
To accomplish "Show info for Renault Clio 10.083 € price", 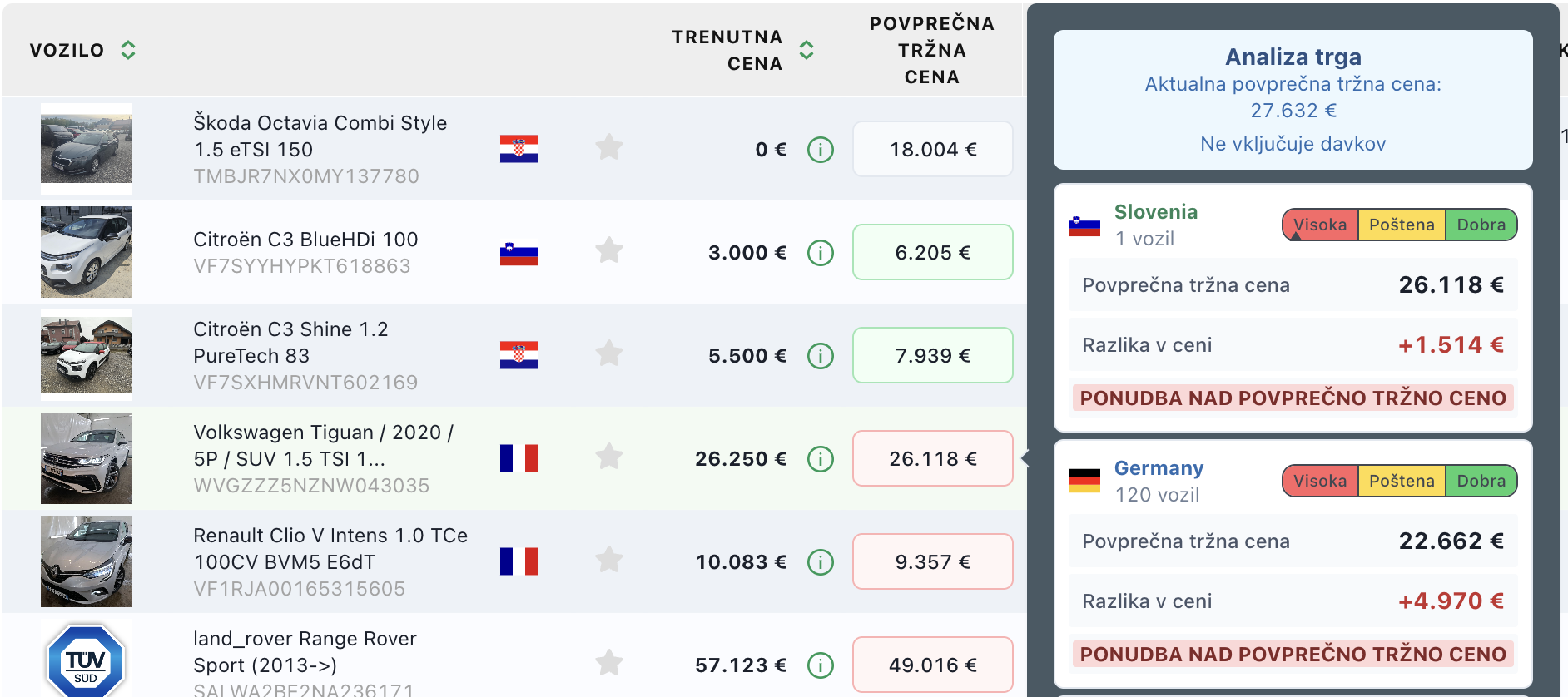I will pyautogui.click(x=820, y=562).
